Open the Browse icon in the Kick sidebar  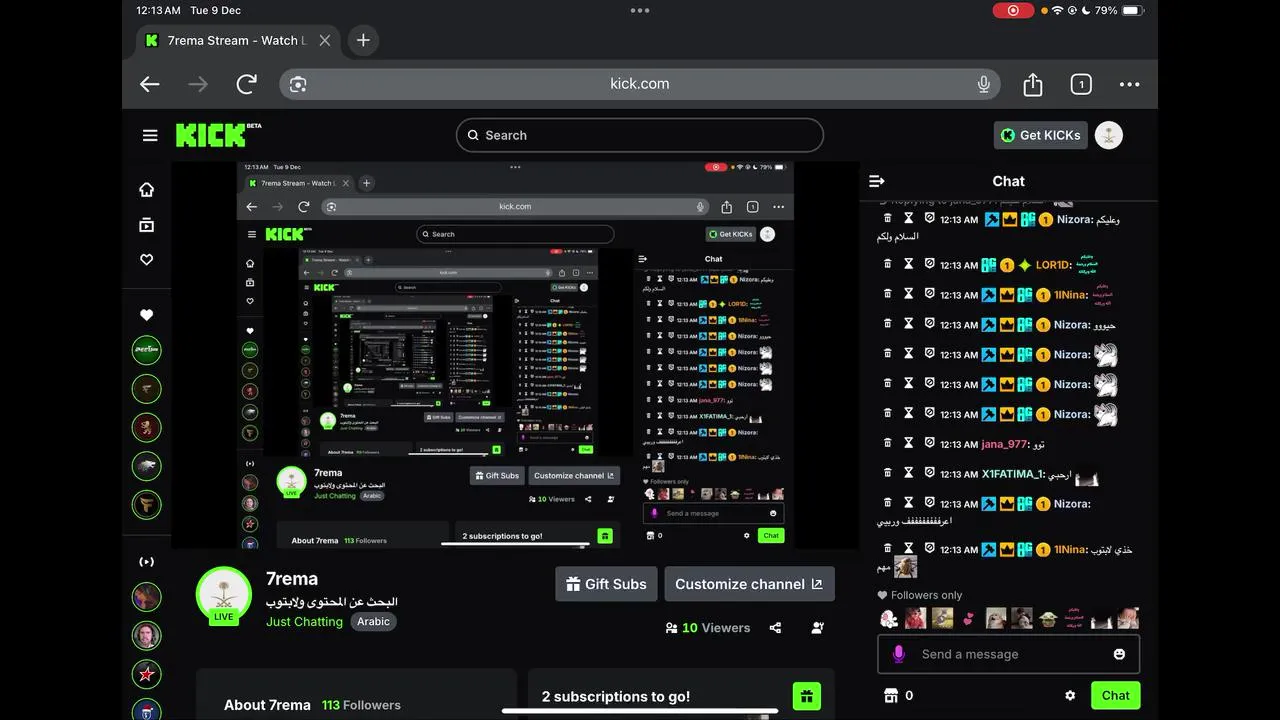tap(147, 225)
